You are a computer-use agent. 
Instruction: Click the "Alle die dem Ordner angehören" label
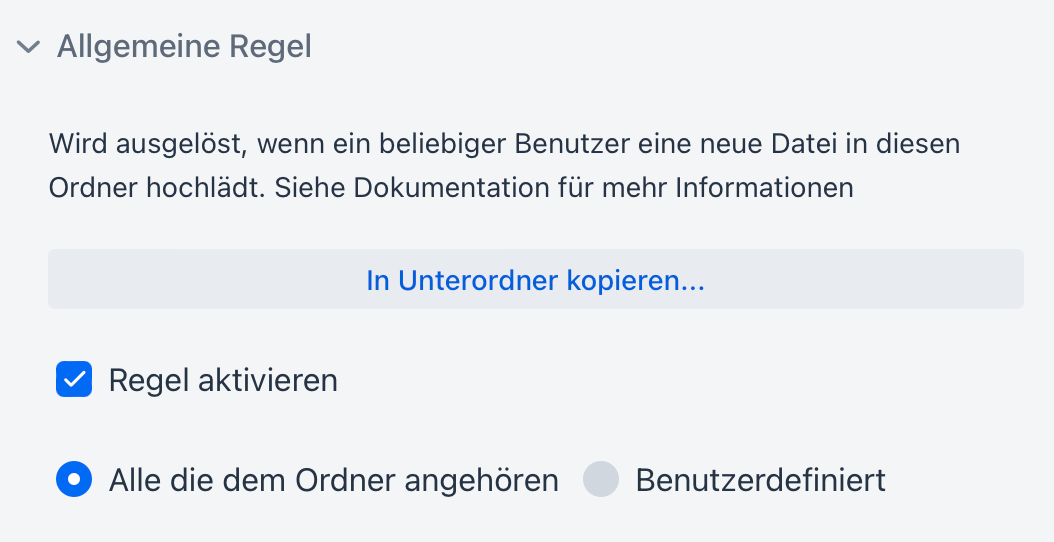pos(333,481)
